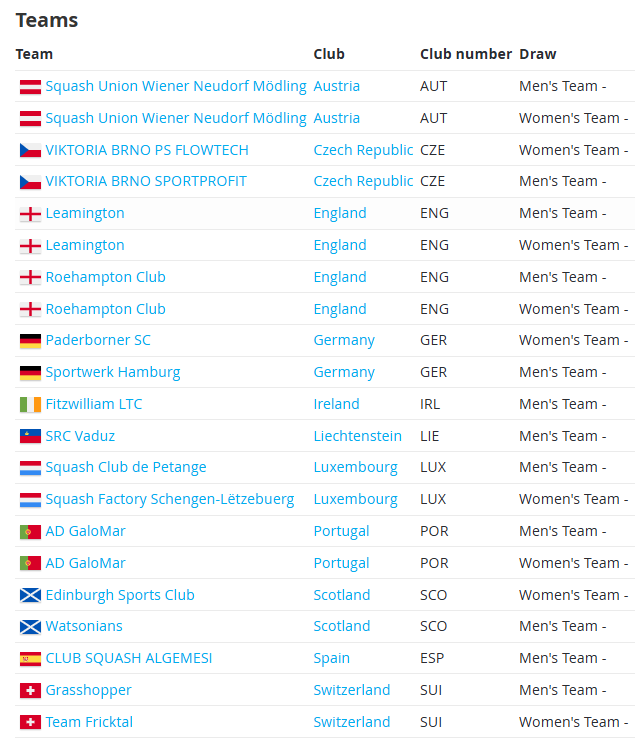Select the Spain club link
The height and width of the screenshot is (751, 635).
click(332, 658)
